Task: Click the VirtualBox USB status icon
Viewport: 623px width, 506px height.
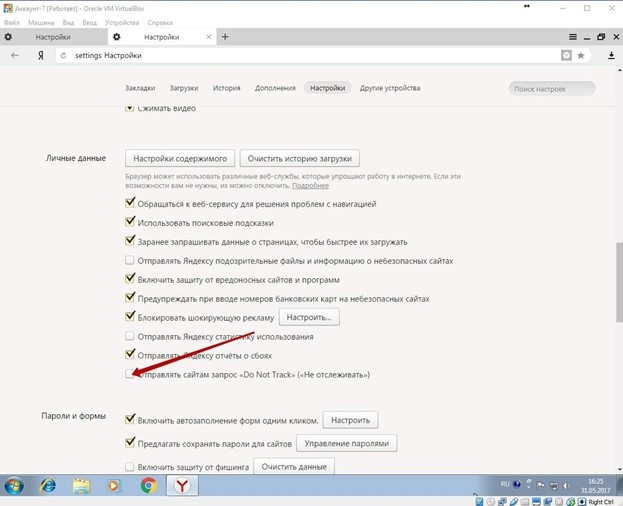Action: (x=514, y=502)
